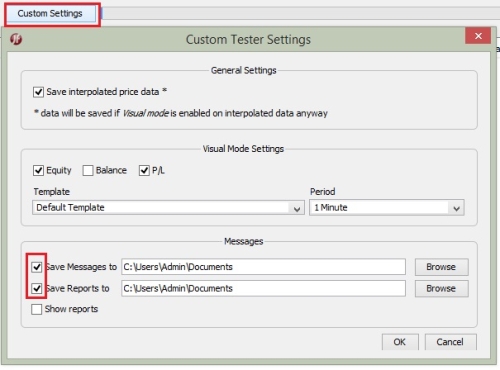Toggle the P/L checkbox
The width and height of the screenshot is (500, 370).
[144, 170]
